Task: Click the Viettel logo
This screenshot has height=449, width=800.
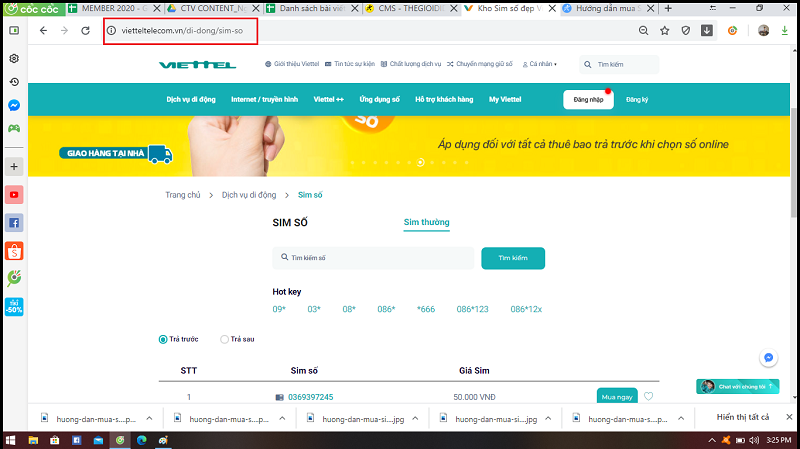Action: click(x=197, y=64)
